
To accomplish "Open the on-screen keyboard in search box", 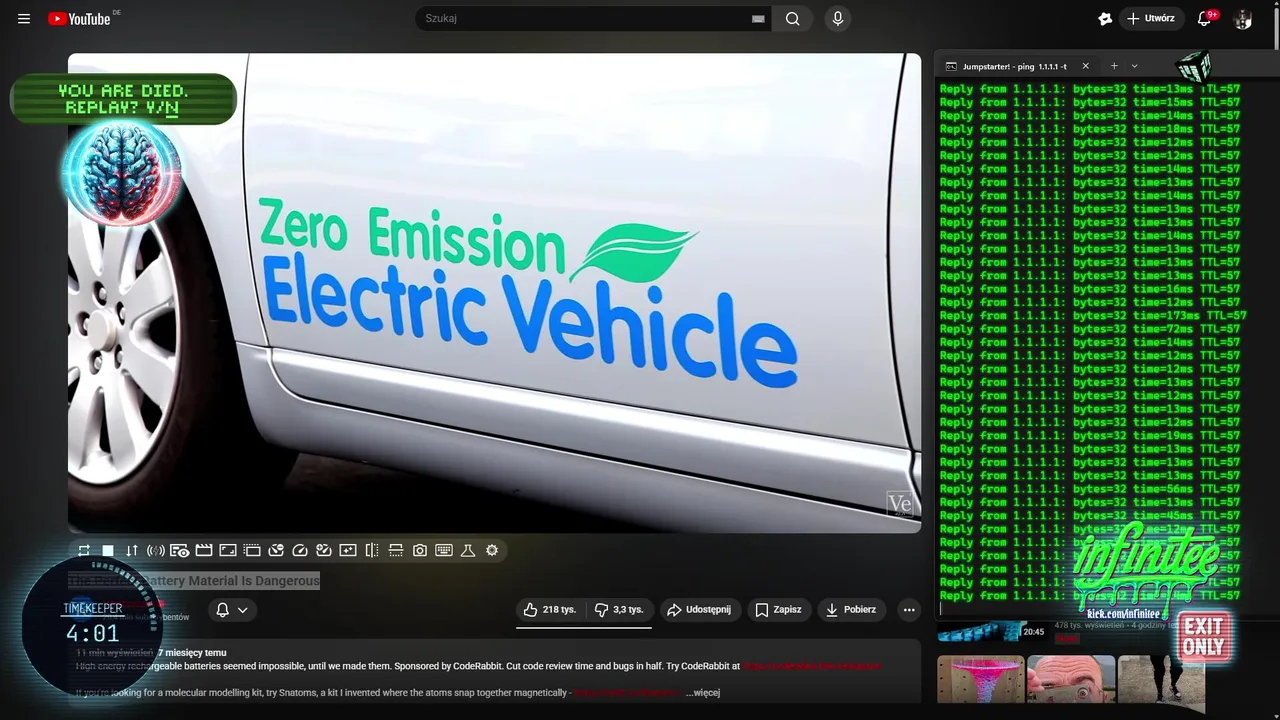I will pos(758,19).
